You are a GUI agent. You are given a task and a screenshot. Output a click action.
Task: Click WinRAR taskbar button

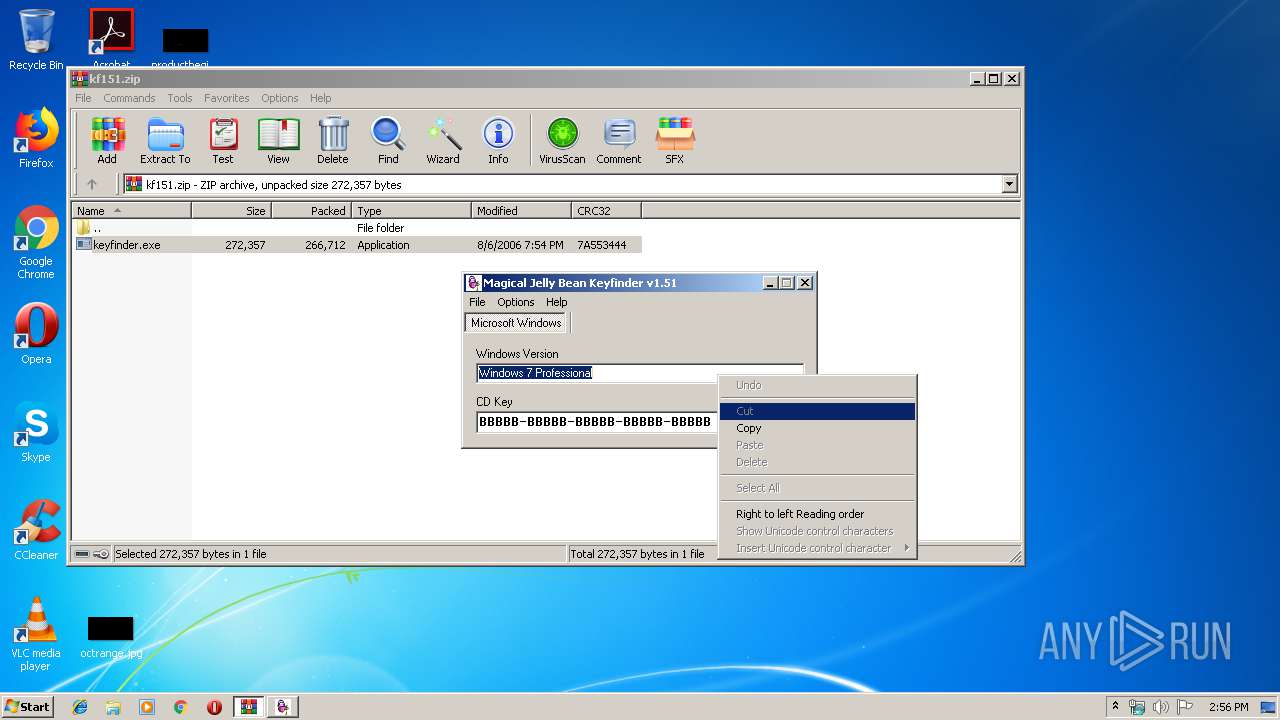[x=249, y=707]
